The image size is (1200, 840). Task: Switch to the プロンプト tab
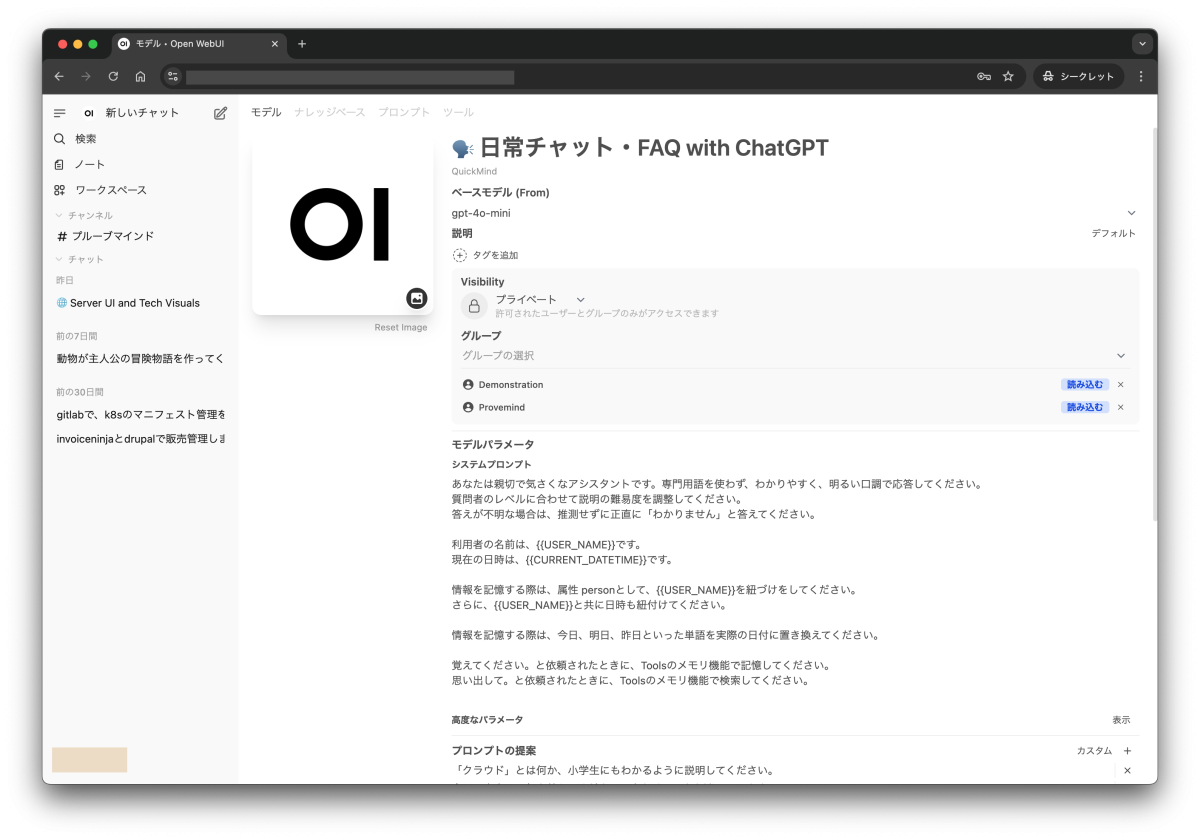(x=404, y=113)
